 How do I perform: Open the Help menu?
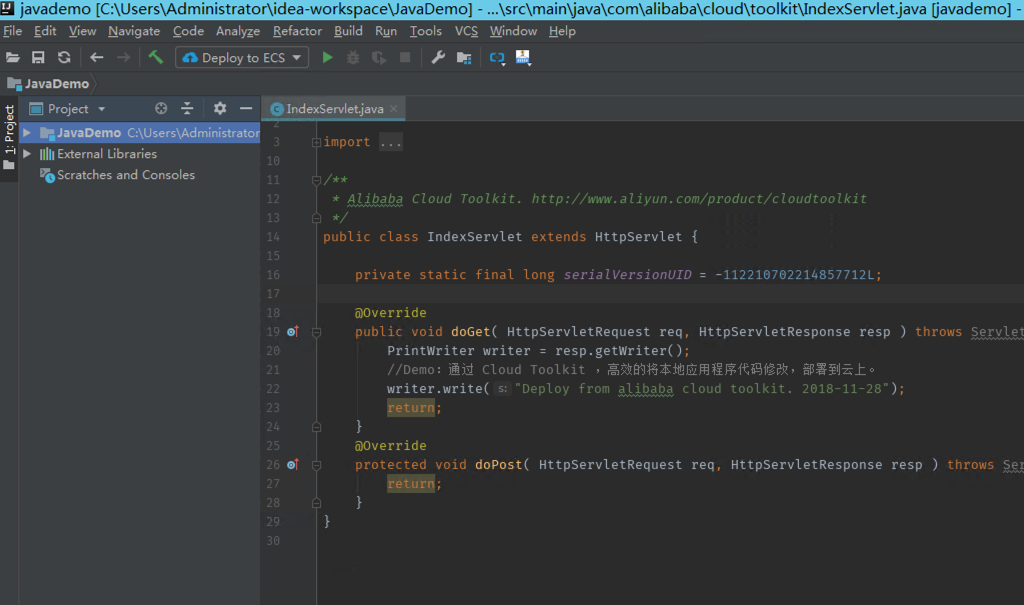pyautogui.click(x=562, y=31)
